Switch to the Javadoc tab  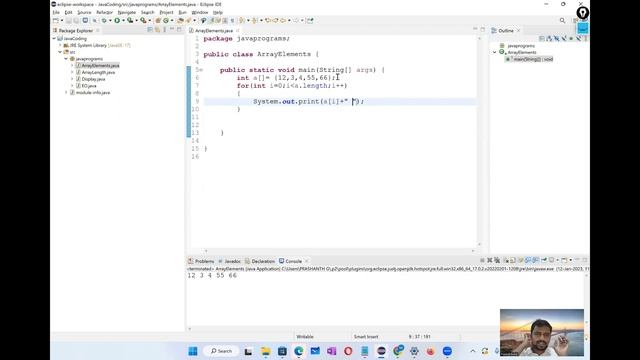point(229,261)
